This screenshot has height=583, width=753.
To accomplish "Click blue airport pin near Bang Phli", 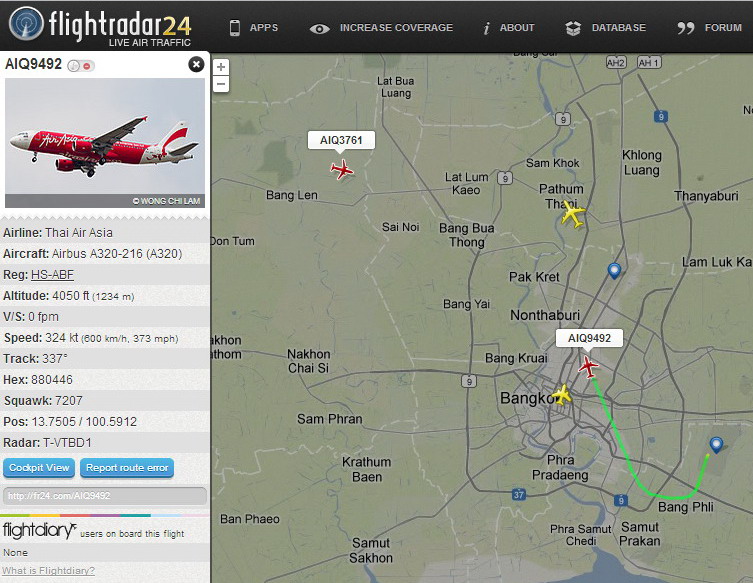I will coord(716,445).
